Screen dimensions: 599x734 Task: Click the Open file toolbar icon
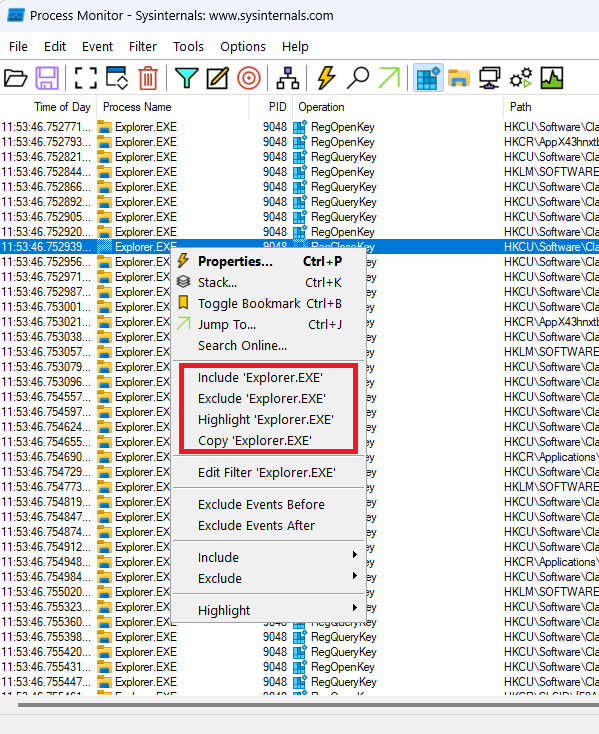click(x=15, y=78)
